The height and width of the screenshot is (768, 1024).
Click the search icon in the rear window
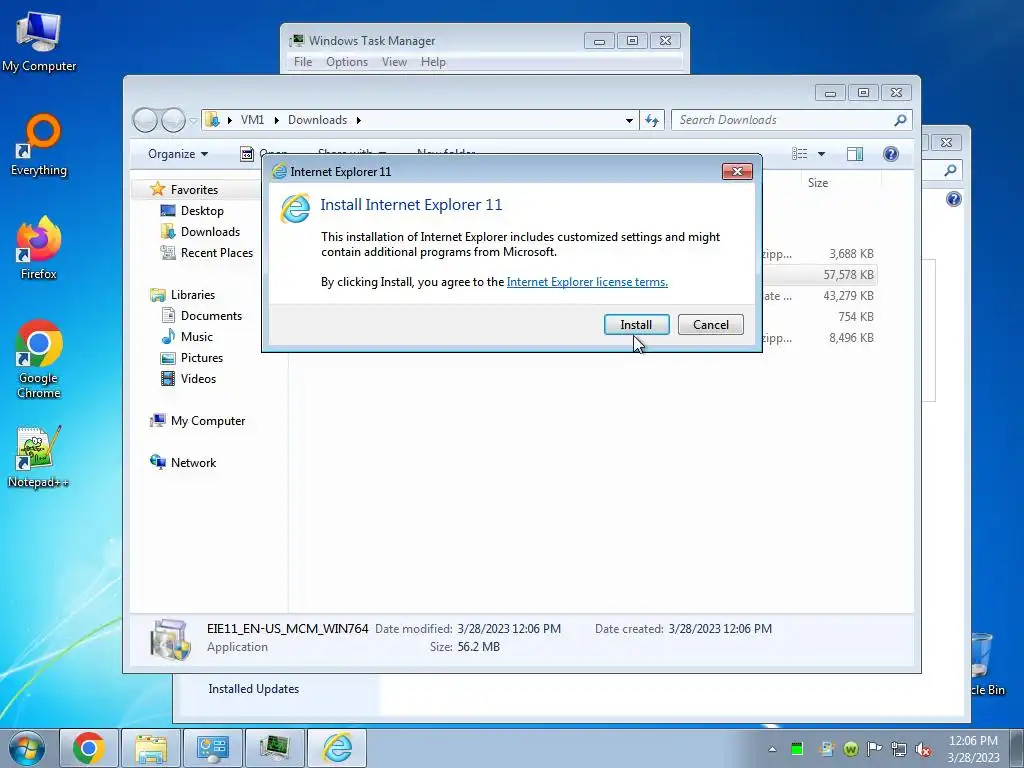[x=950, y=170]
